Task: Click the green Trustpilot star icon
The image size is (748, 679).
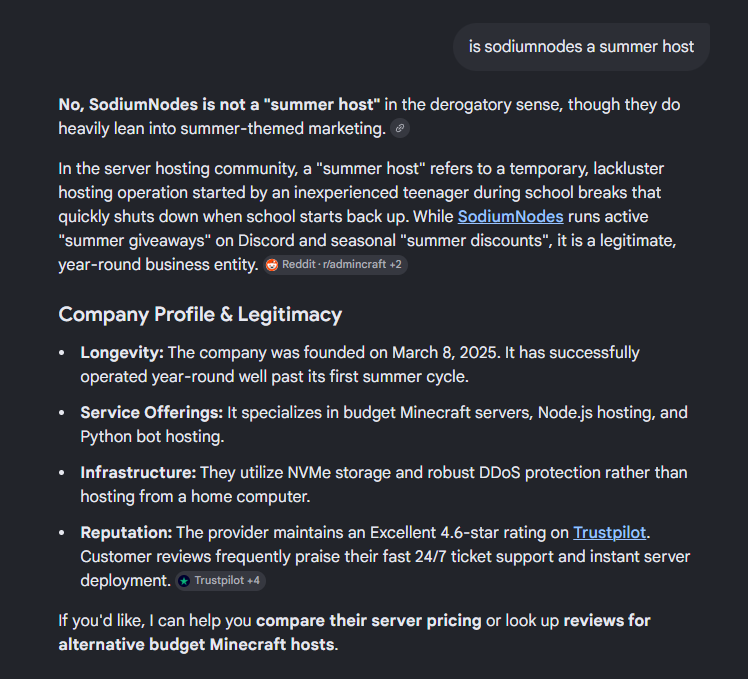Action: (184, 581)
